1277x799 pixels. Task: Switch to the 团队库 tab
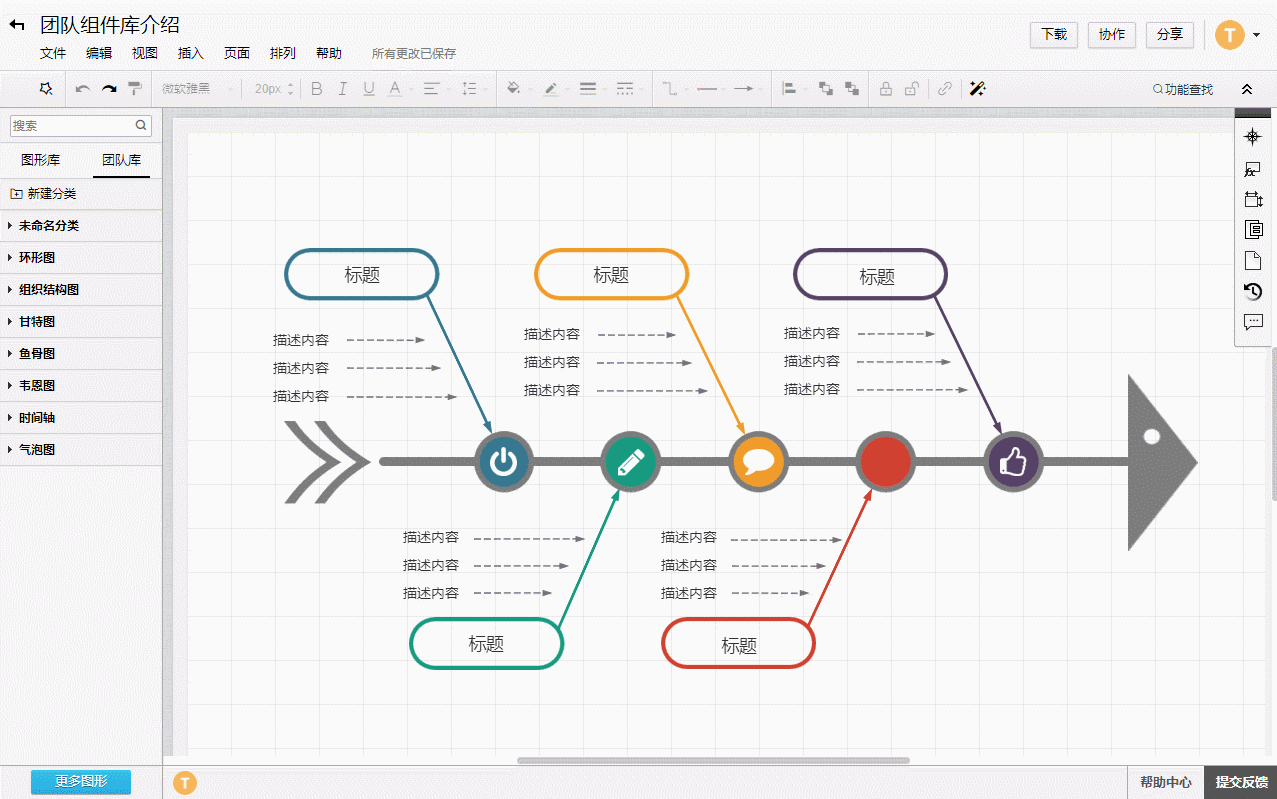click(x=121, y=160)
